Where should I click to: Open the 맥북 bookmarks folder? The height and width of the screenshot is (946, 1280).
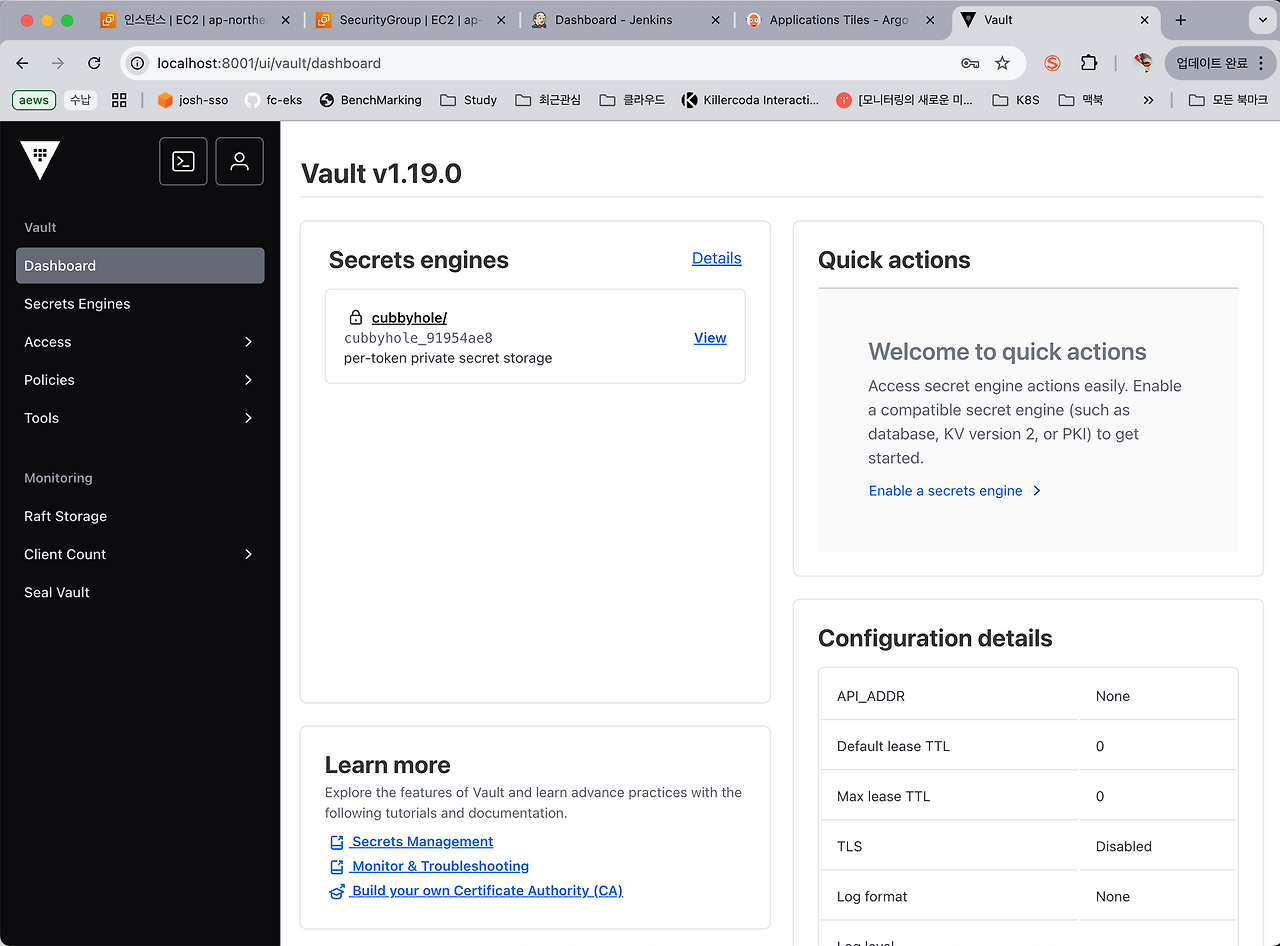[1081, 100]
